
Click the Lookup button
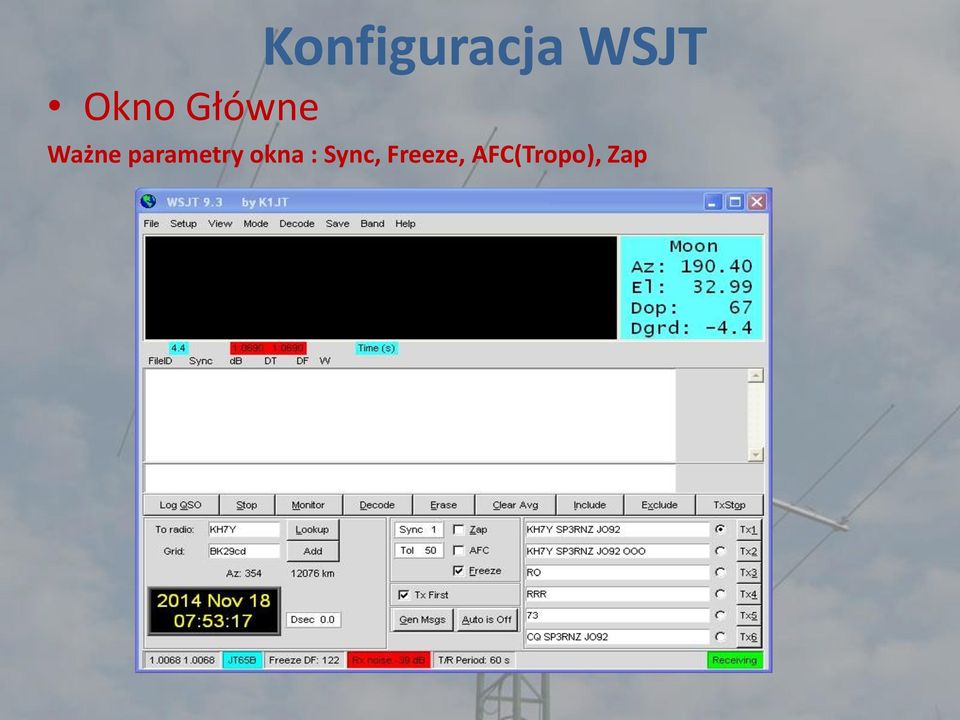pyautogui.click(x=312, y=530)
